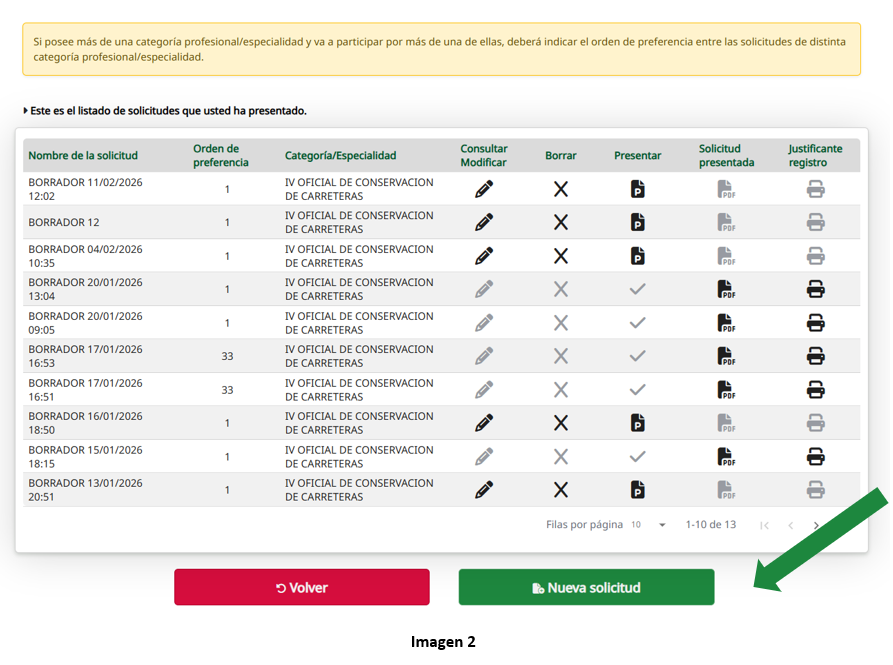Viewport: 893px width, 665px height.
Task: Open PDF of BORRADOR 17/01/2026 16:53
Action: click(x=726, y=356)
